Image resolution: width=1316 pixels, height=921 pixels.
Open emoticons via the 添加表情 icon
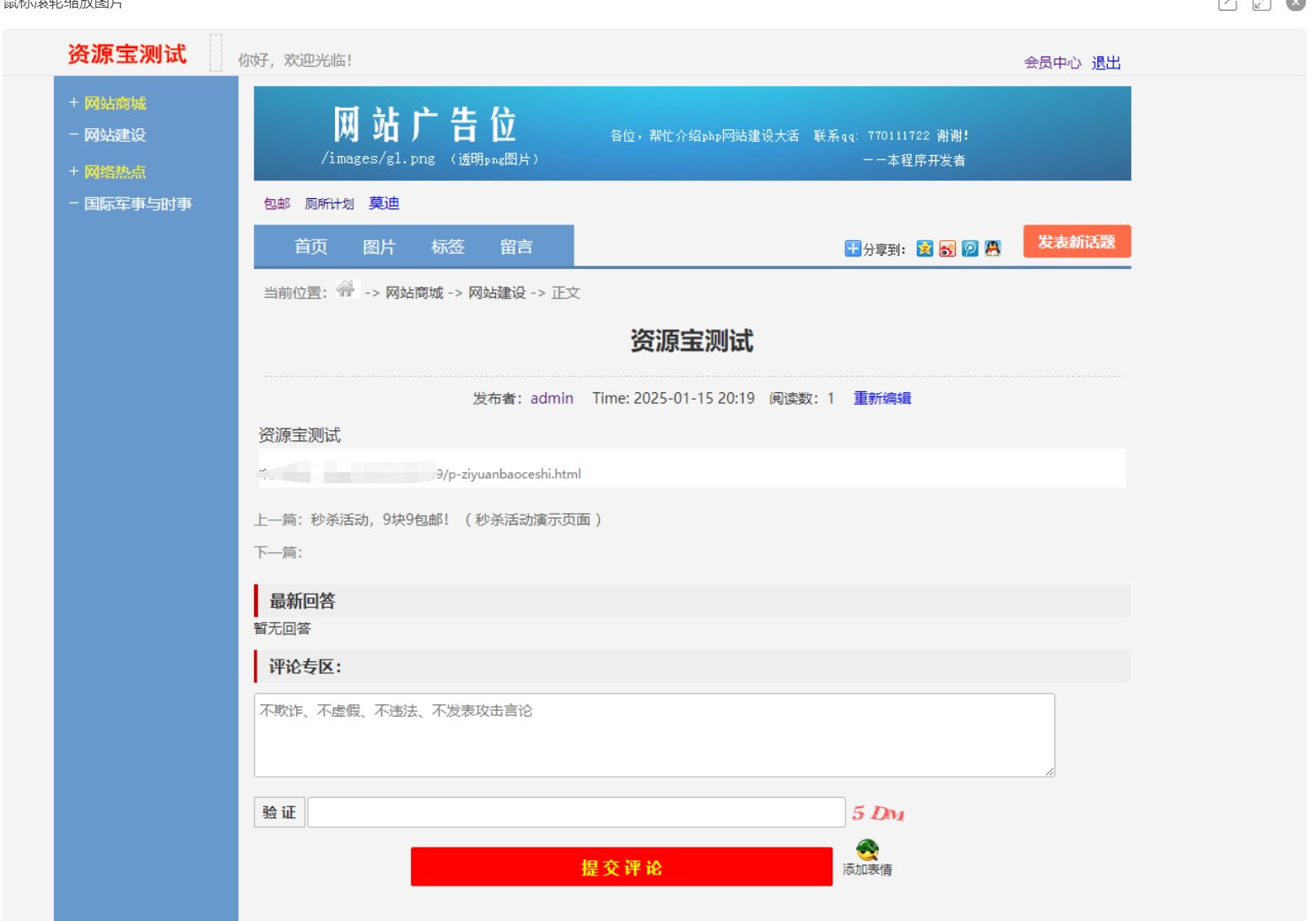pyautogui.click(x=868, y=851)
